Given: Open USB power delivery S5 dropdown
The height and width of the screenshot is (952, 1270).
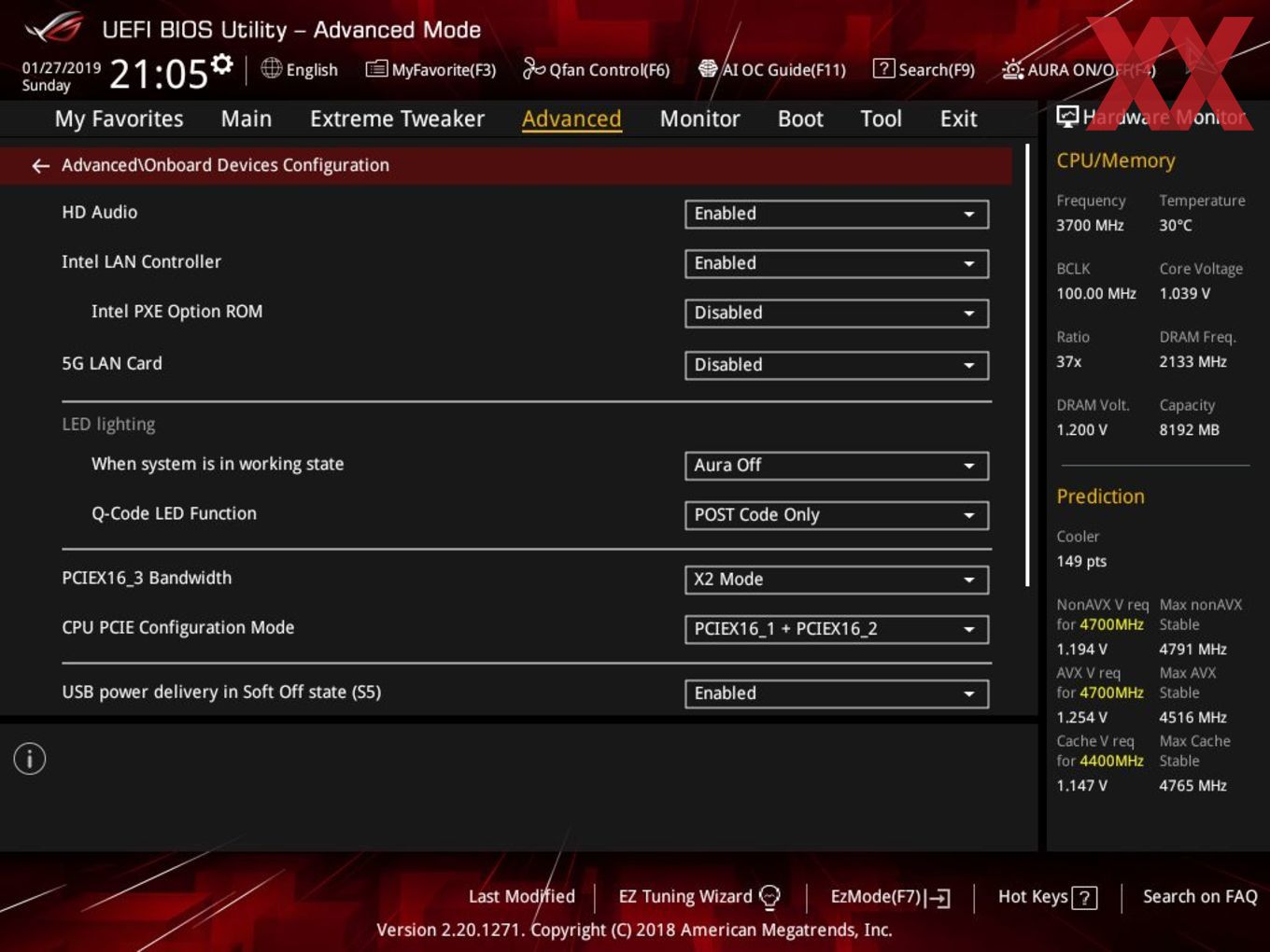Looking at the screenshot, I should (837, 693).
